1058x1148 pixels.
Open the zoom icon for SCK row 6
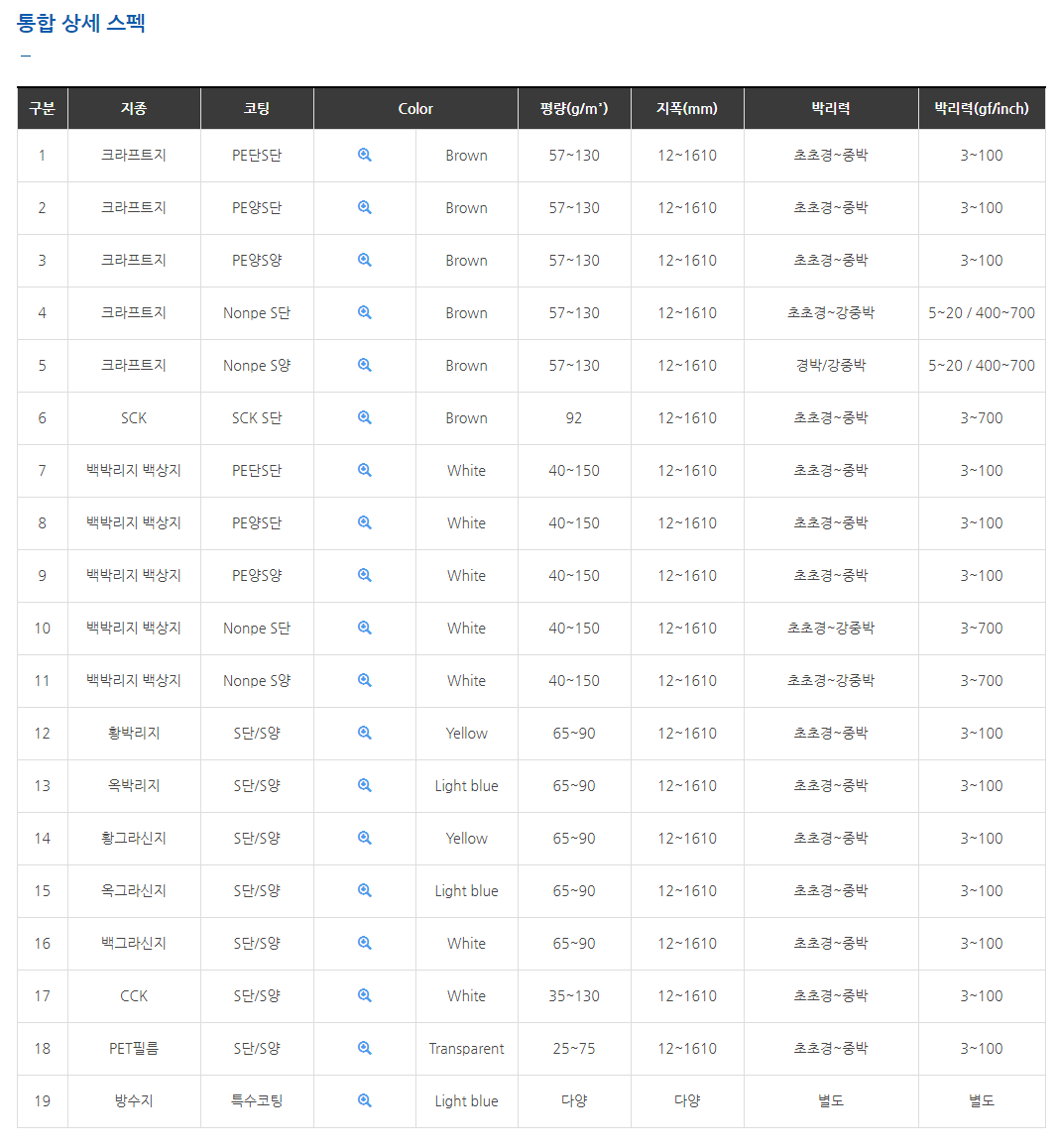tap(365, 417)
